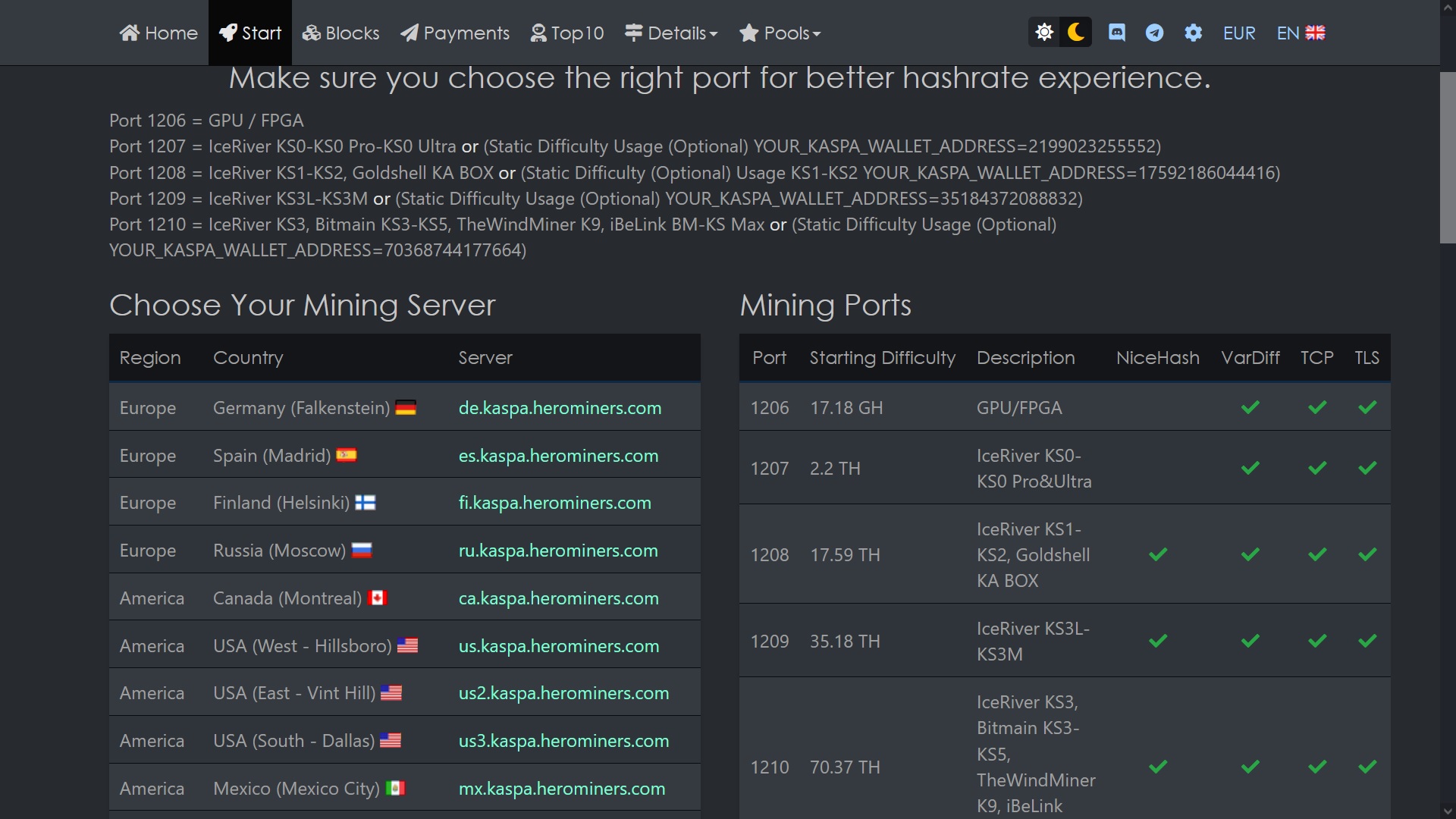Click the USA East Vint Hill flag
The height and width of the screenshot is (819, 1456).
pyautogui.click(x=391, y=693)
